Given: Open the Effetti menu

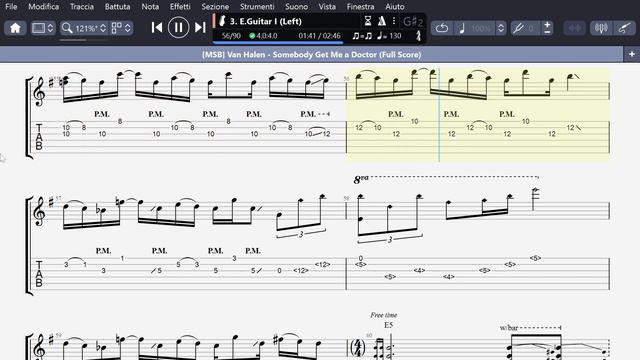Looking at the screenshot, I should pyautogui.click(x=180, y=7).
